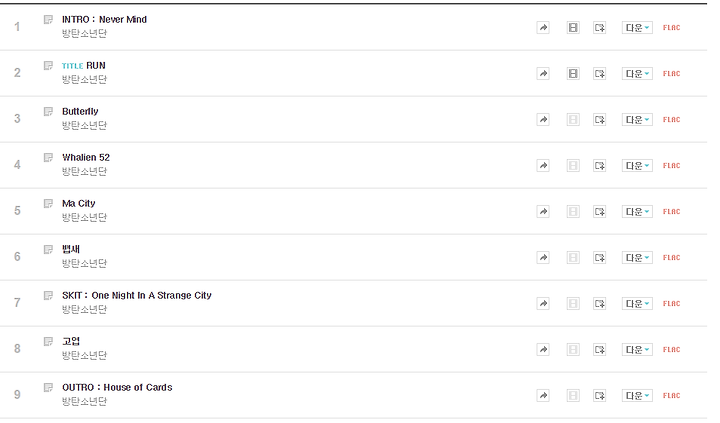Open the music video icon for RUN
720x423 pixels.
pos(573,73)
